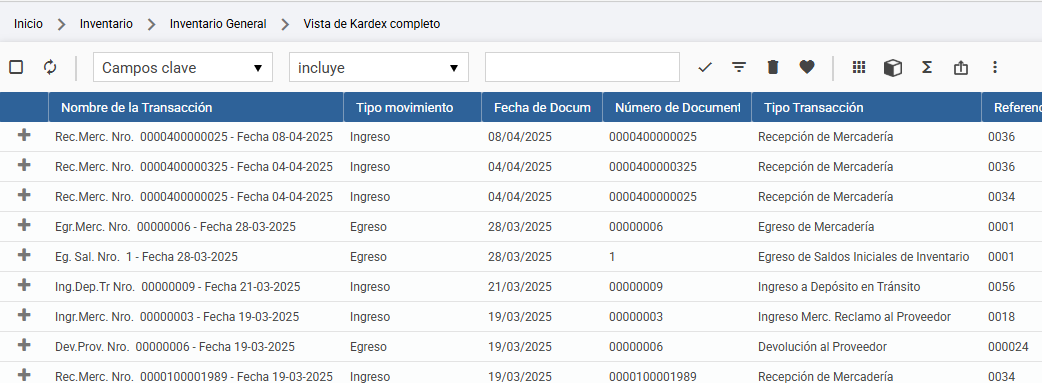This screenshot has height=383, width=1042.
Task: Click the heart favorites icon
Action: click(x=807, y=67)
